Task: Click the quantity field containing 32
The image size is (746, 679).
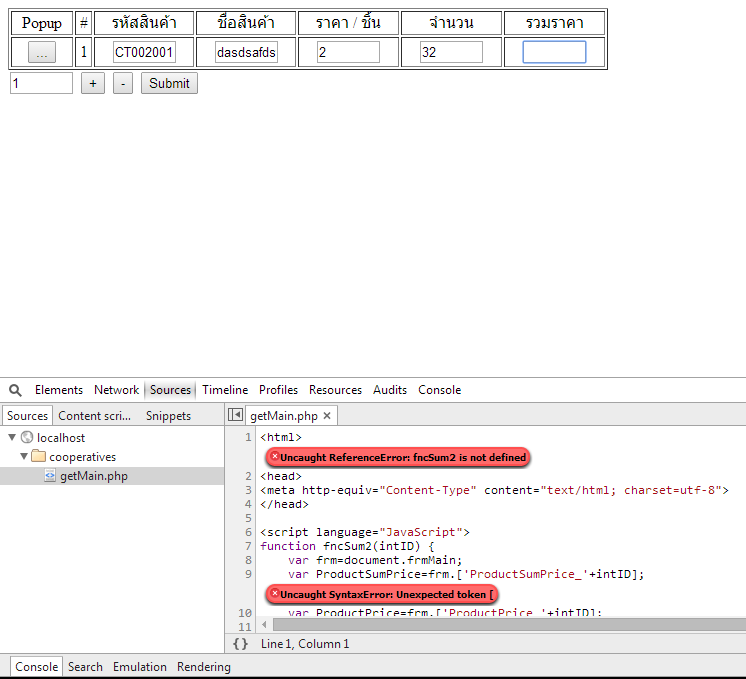Action: click(451, 52)
